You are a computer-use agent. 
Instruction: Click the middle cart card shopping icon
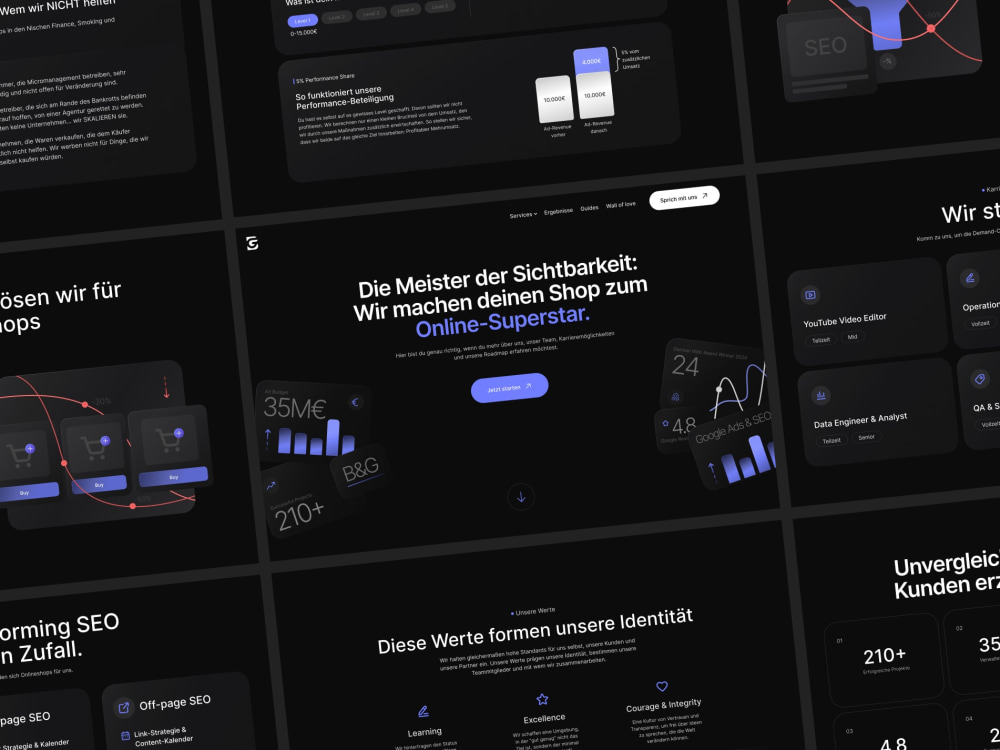tap(94, 448)
